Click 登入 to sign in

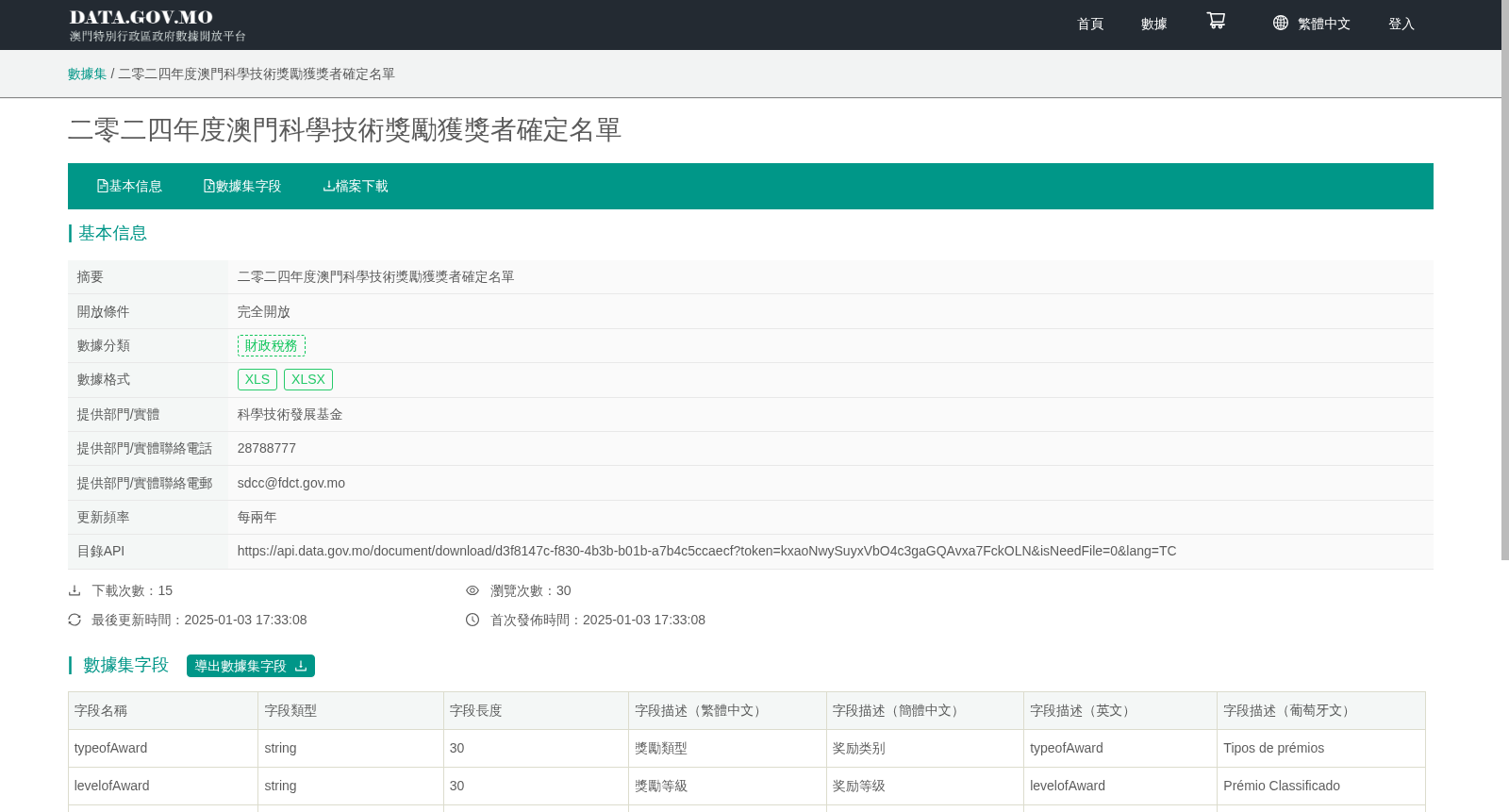(1401, 24)
